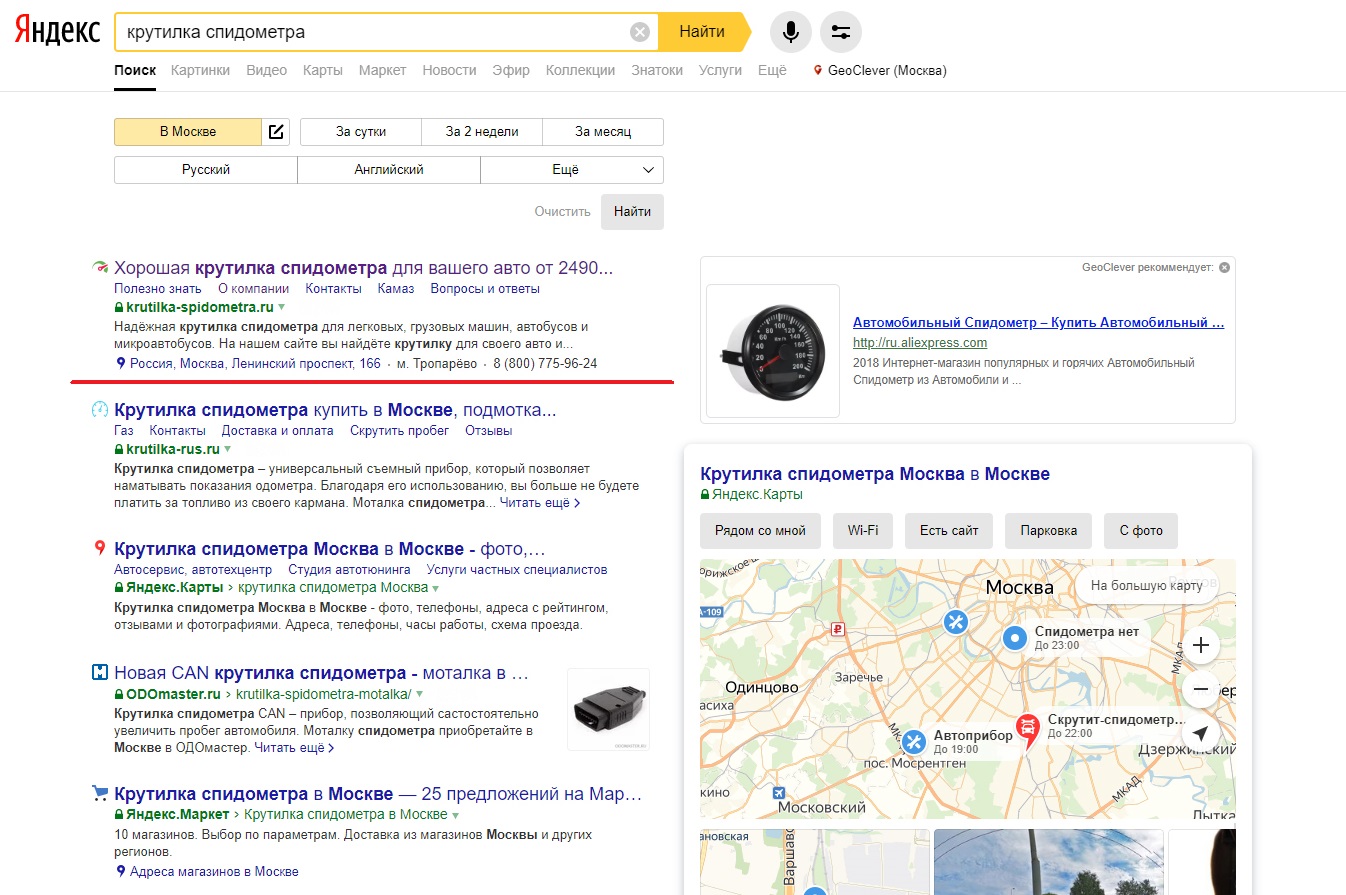Open the Вопросы и ответы sitelink

(485, 289)
